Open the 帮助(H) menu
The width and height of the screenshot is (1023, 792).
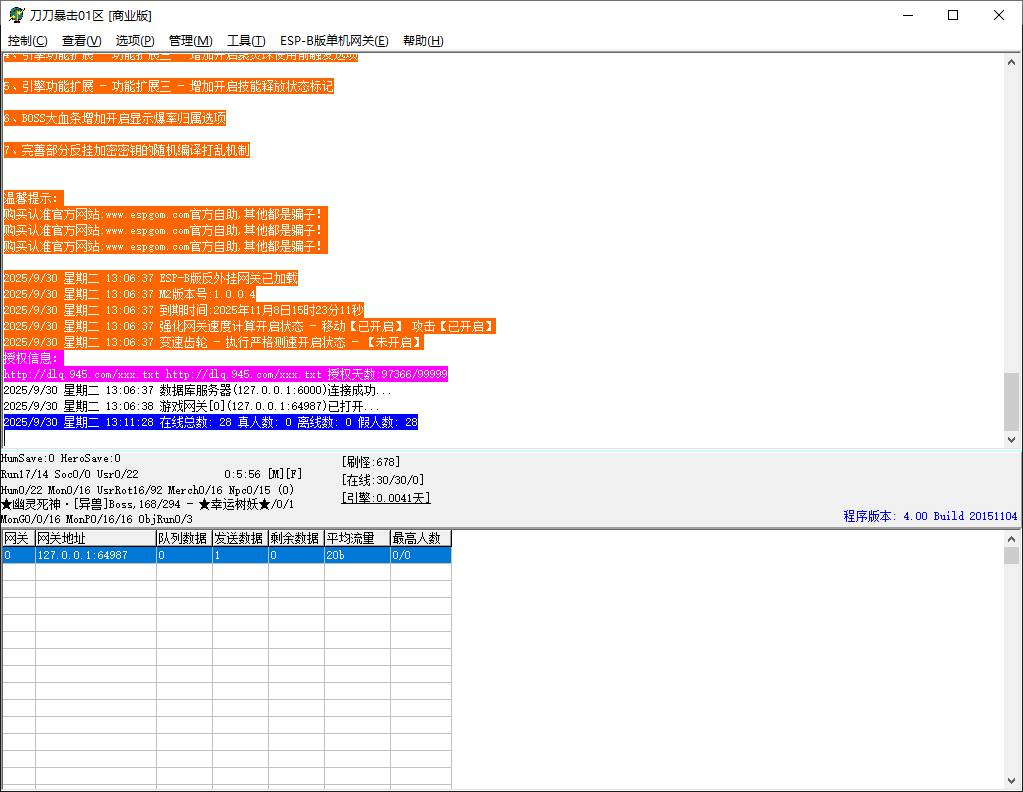click(422, 41)
